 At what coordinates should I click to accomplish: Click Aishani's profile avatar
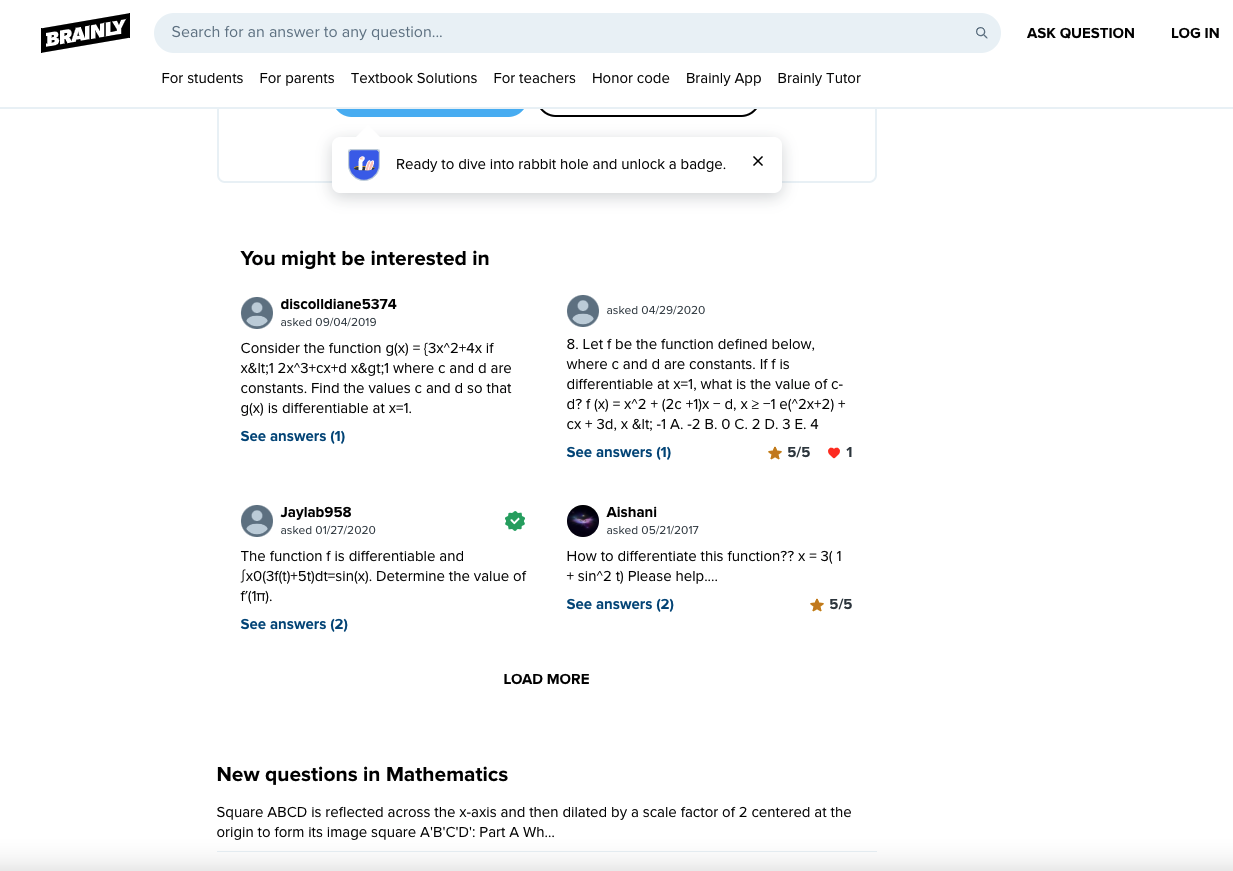click(x=583, y=520)
